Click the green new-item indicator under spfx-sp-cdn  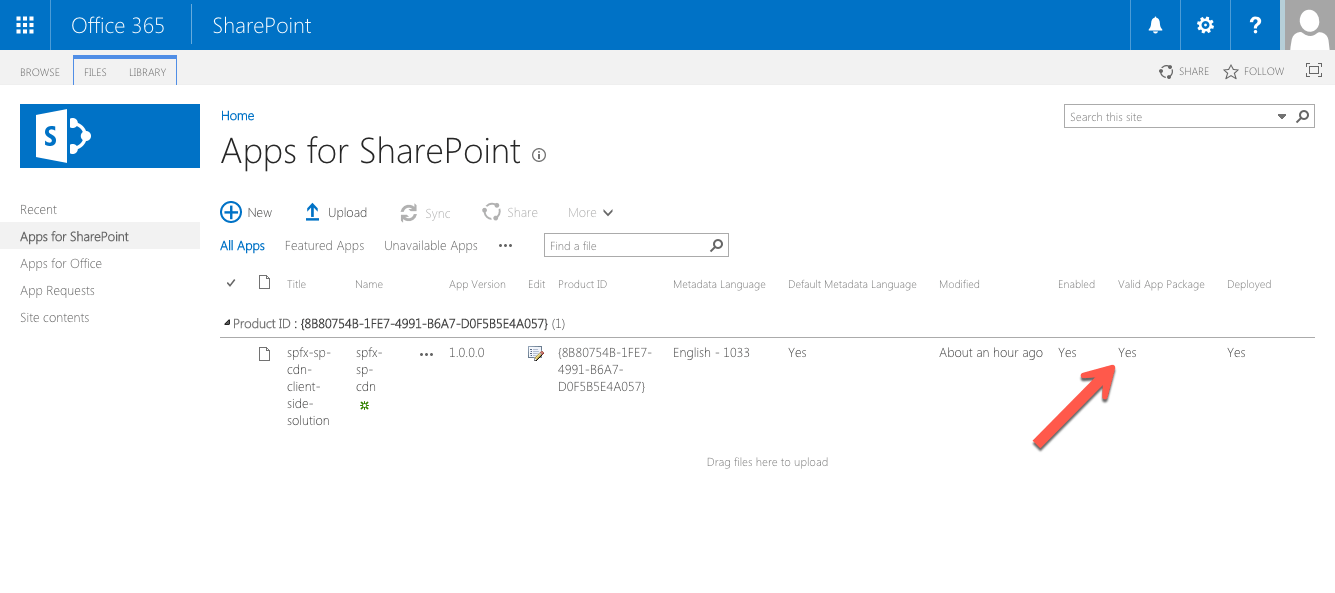(364, 405)
